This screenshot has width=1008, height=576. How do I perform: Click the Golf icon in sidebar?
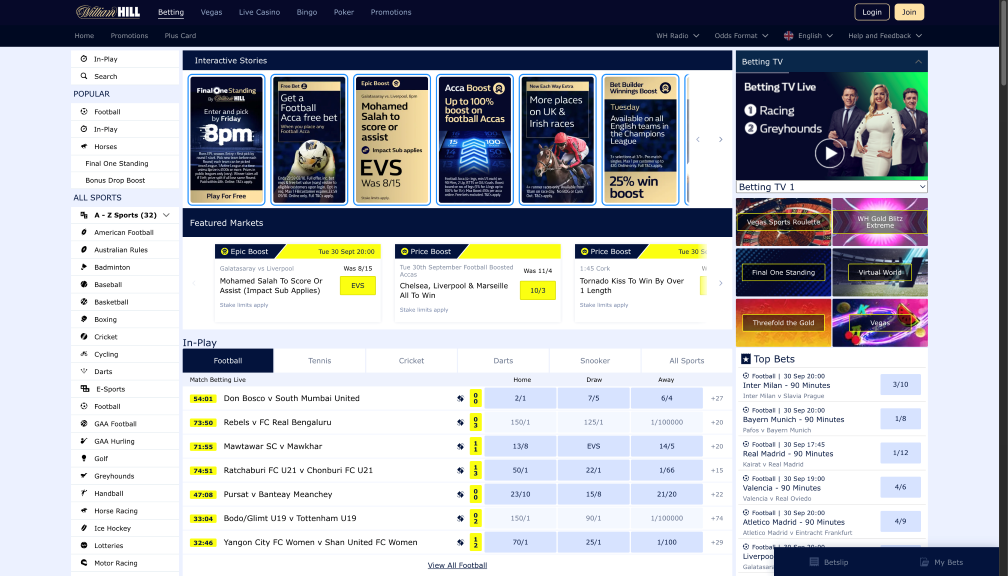click(84, 459)
